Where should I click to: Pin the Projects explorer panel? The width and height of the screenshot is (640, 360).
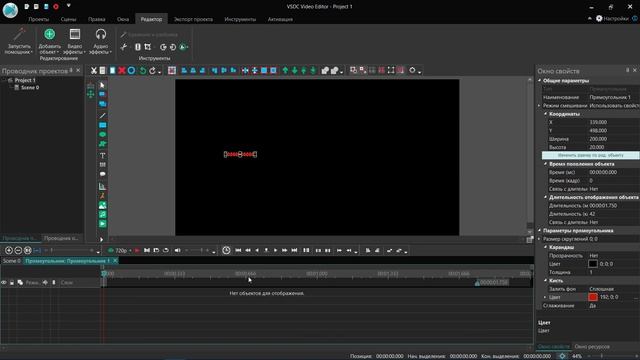point(71,71)
